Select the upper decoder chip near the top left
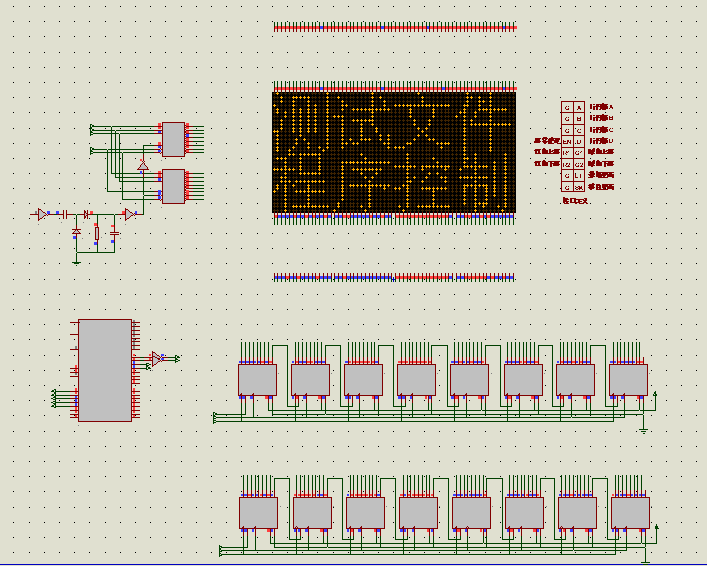707x566 pixels. point(174,139)
